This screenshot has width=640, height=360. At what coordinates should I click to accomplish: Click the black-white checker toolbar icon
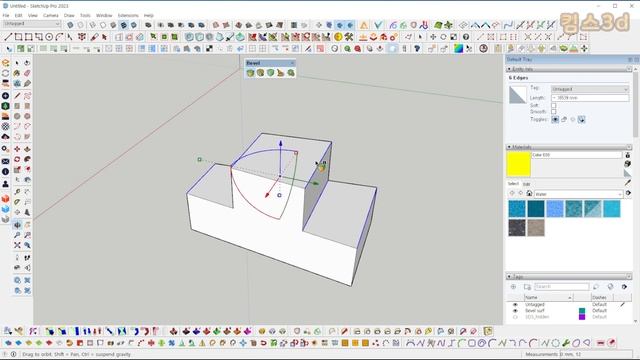pos(209,49)
